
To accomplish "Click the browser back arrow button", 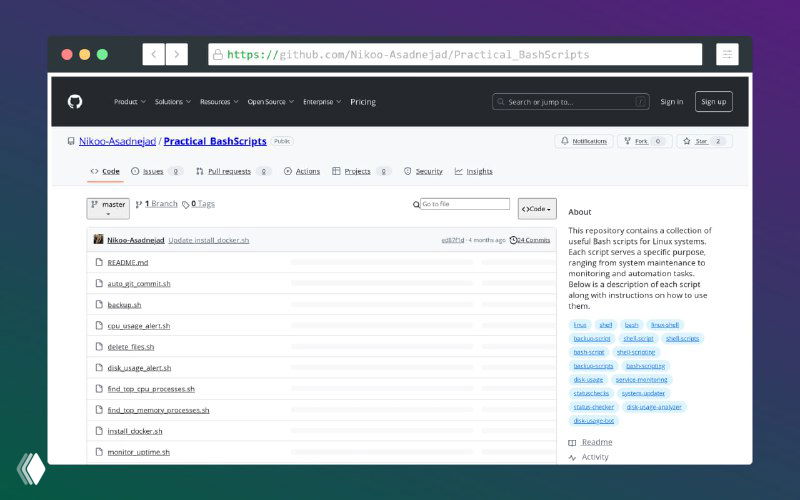I will click(x=153, y=54).
